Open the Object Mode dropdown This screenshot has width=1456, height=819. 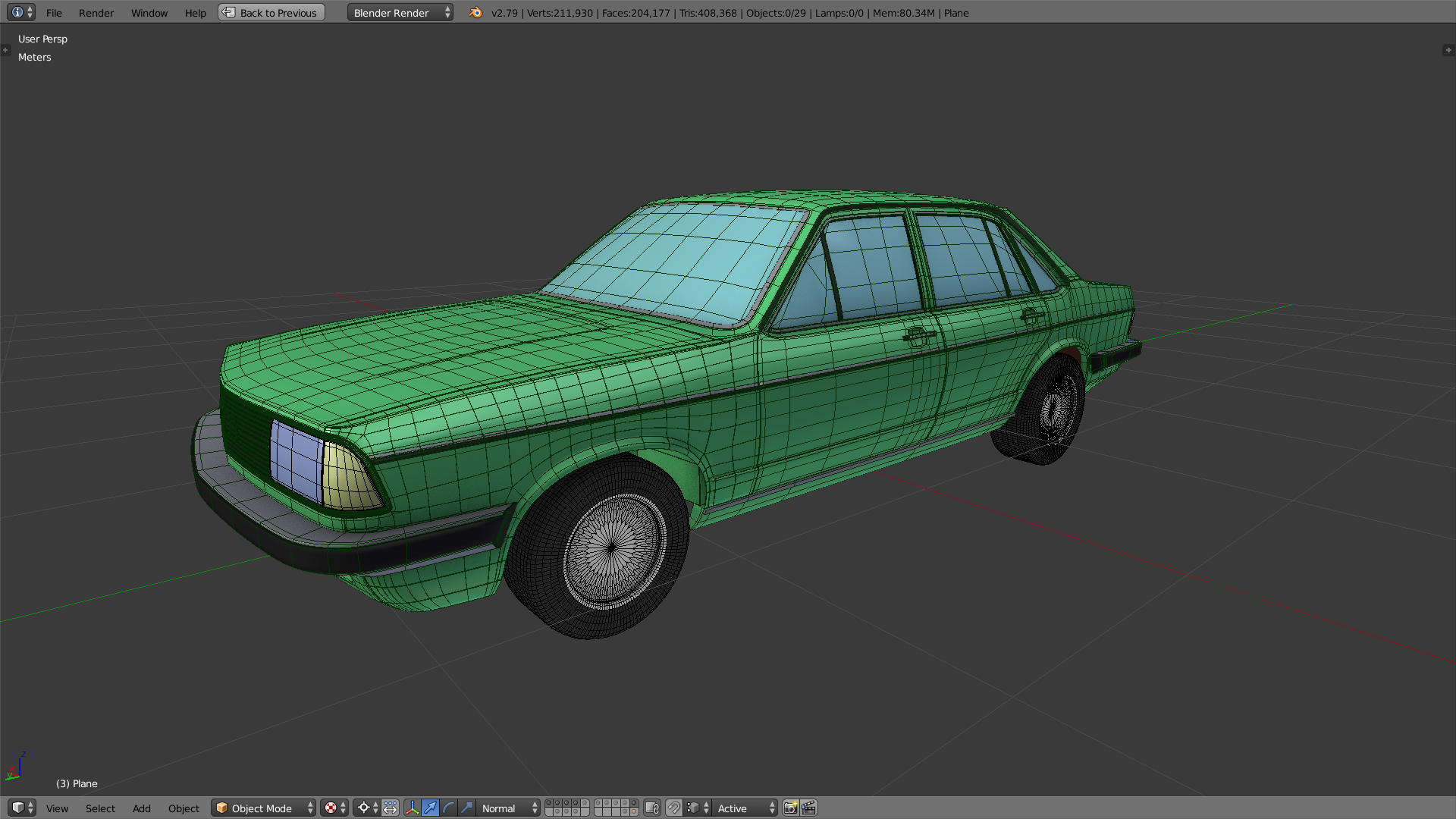(x=263, y=808)
